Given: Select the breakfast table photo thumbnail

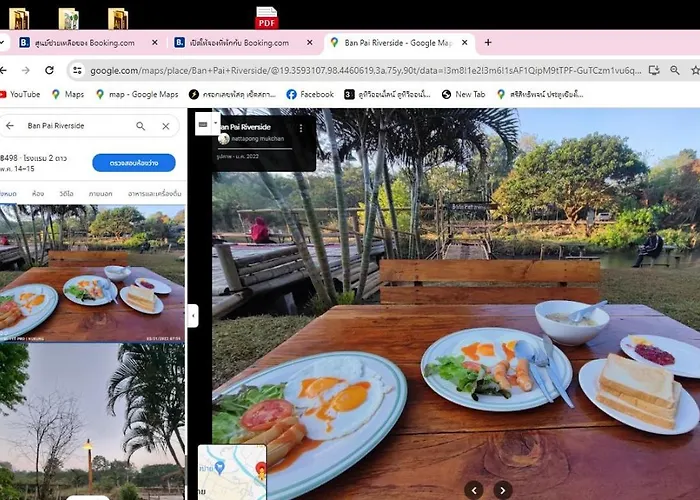Looking at the screenshot, I should [x=92, y=273].
